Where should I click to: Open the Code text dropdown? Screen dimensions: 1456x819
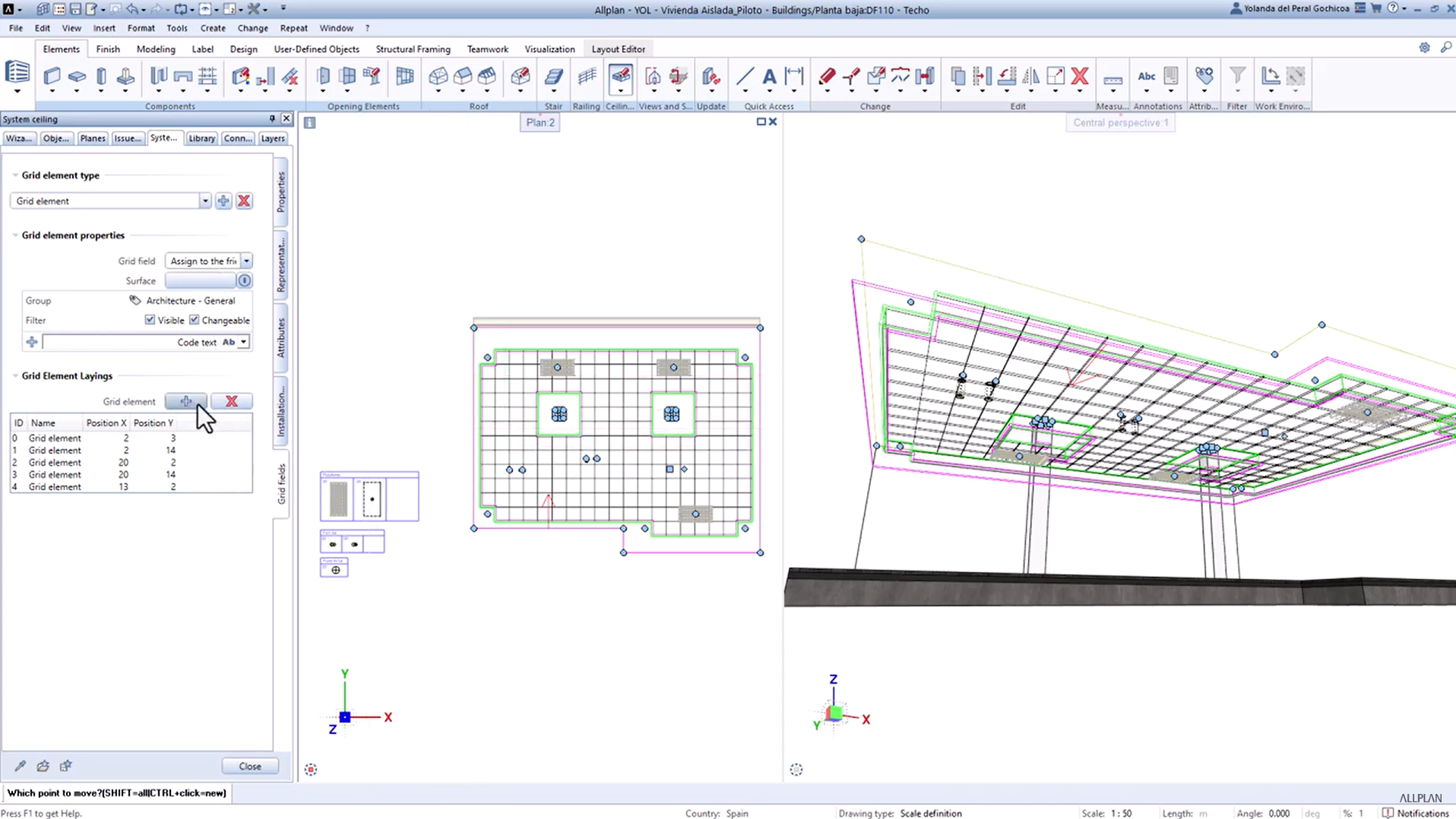243,342
